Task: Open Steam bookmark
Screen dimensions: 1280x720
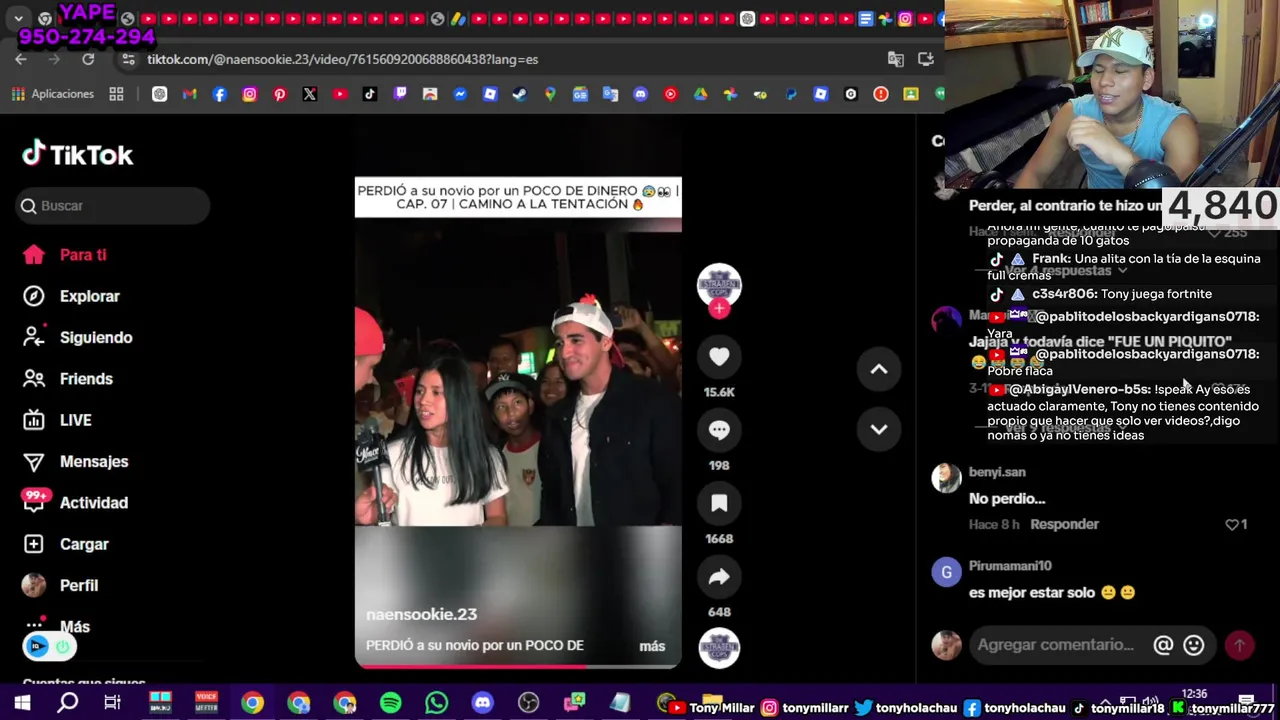Action: [x=519, y=94]
